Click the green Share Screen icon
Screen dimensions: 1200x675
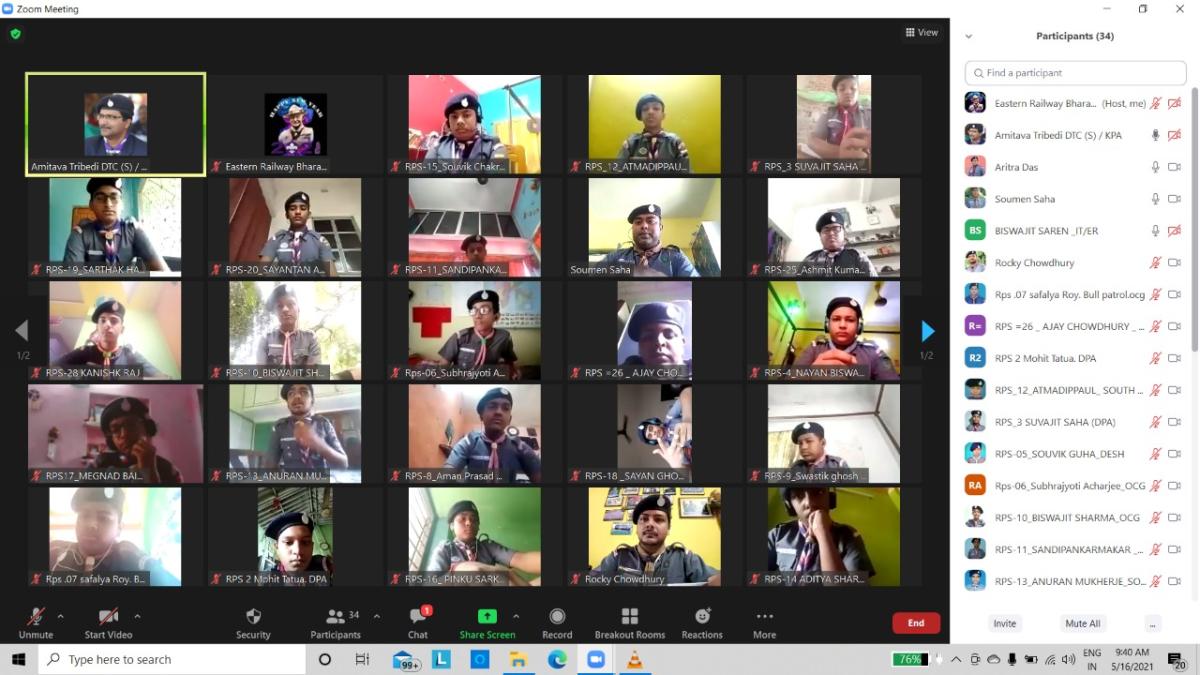pyautogui.click(x=487, y=617)
